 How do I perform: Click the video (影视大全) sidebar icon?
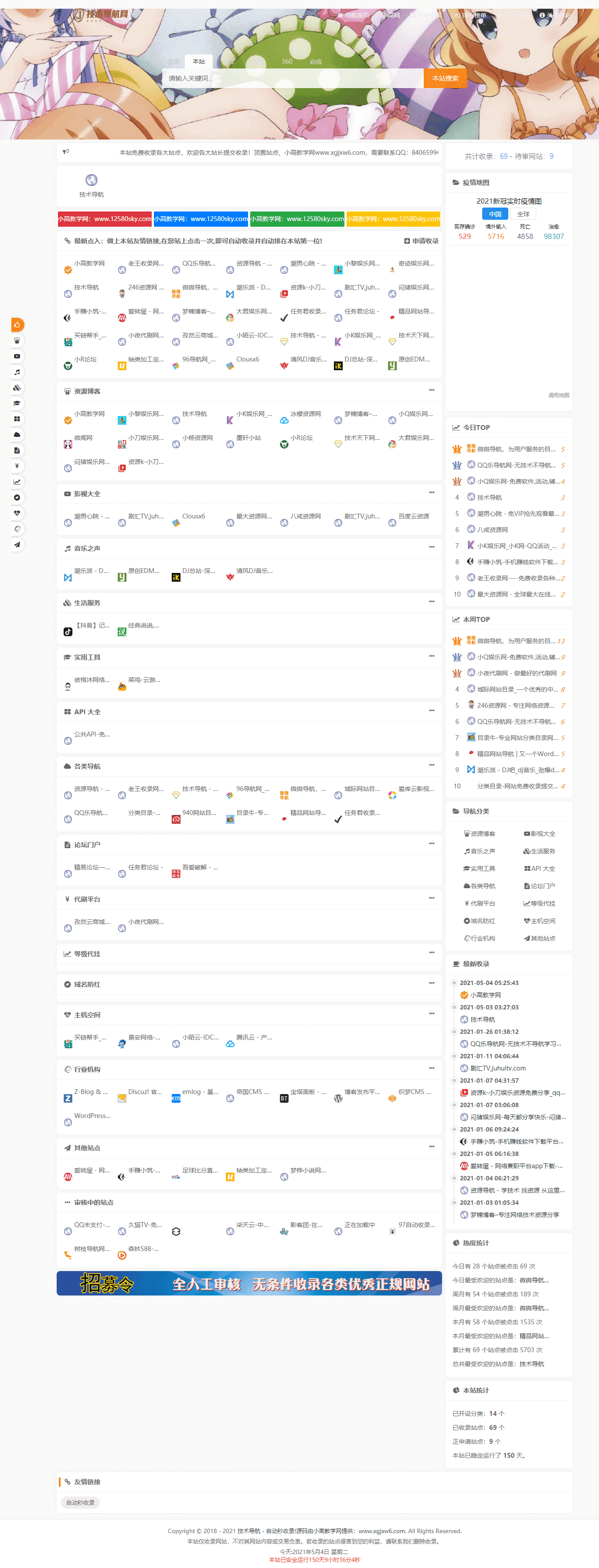17,356
